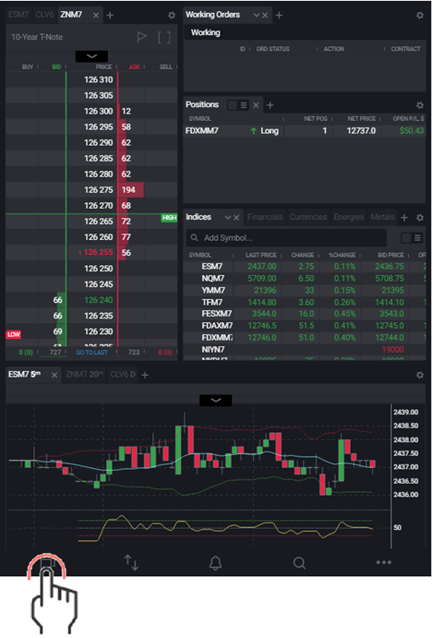Click the Add Symbol search field
The height and width of the screenshot is (638, 432).
[x=286, y=238]
